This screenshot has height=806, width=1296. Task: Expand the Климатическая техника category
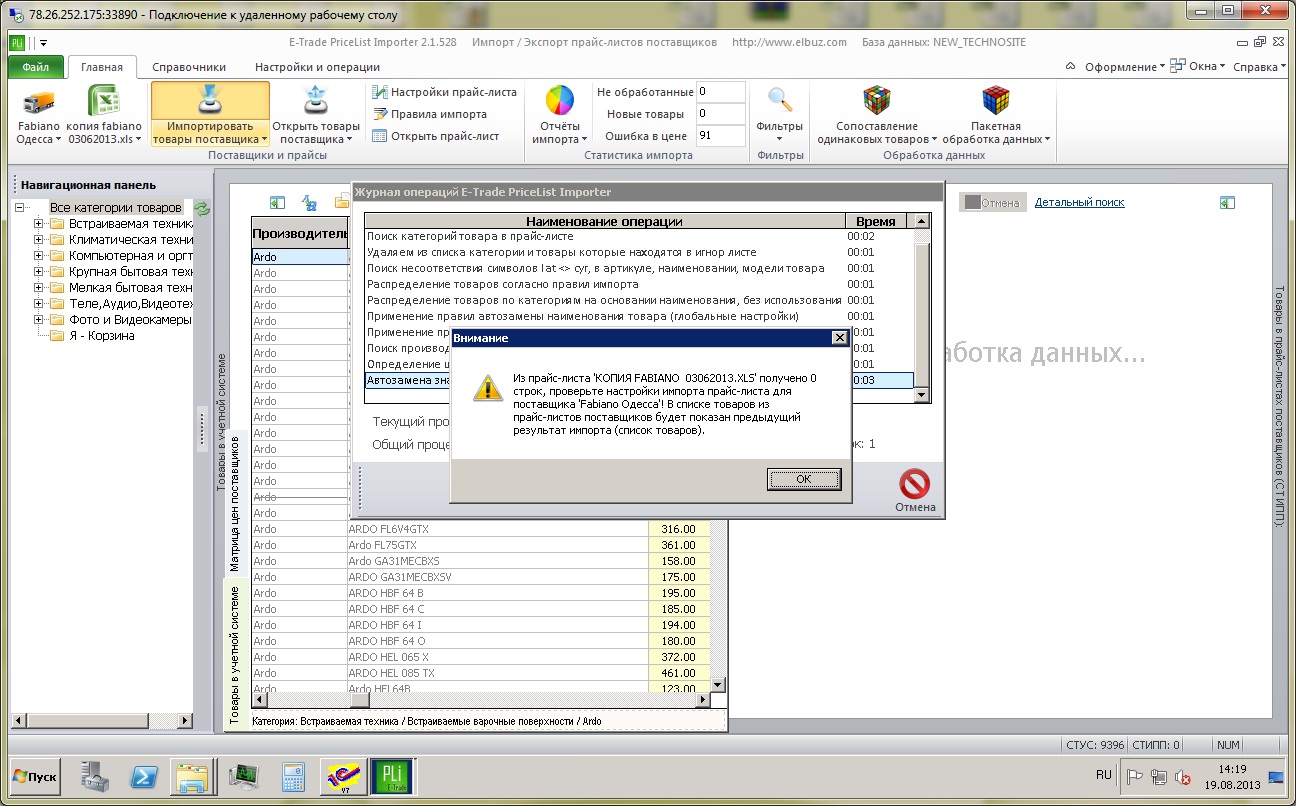click(39, 240)
